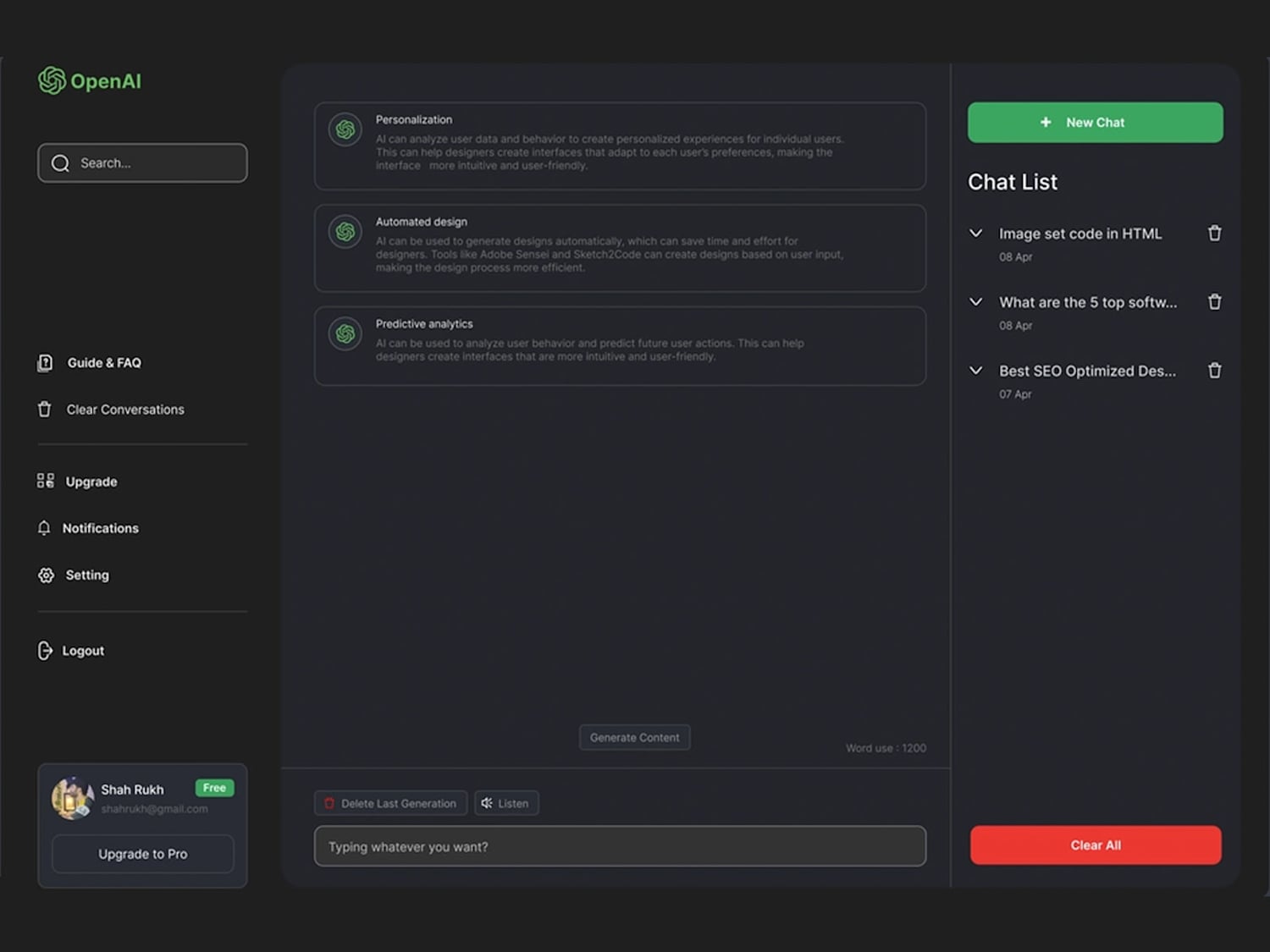Click the Predictive analytics message avatar icon
Image resolution: width=1270 pixels, height=952 pixels.
click(345, 334)
